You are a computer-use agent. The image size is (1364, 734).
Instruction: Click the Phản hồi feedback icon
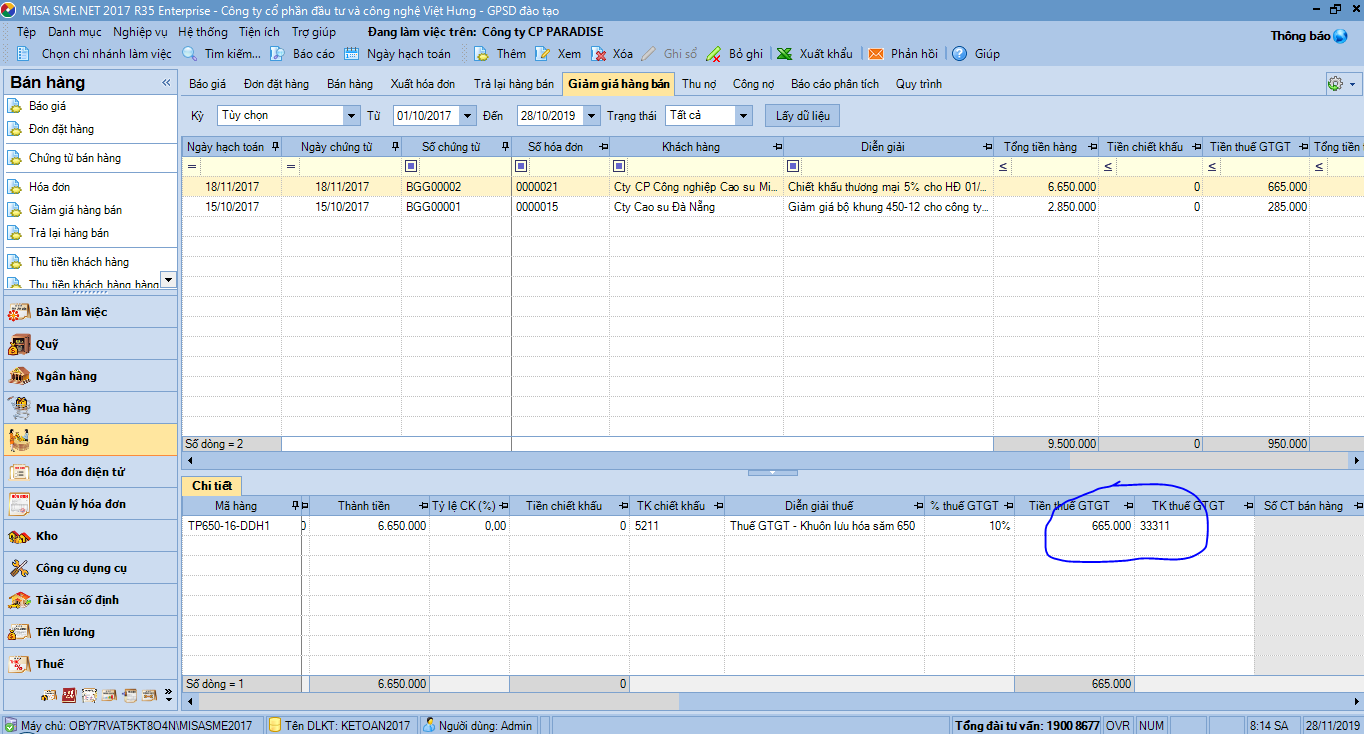876,54
